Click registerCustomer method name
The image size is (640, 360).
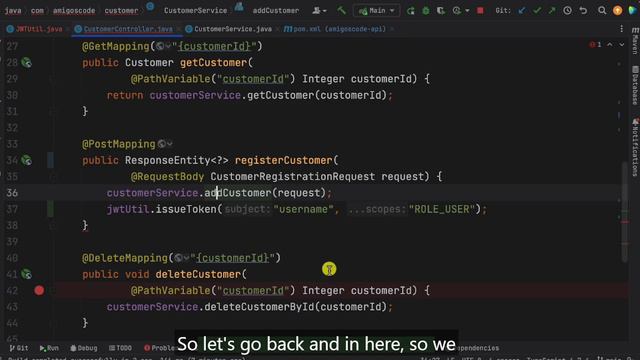tap(283, 160)
